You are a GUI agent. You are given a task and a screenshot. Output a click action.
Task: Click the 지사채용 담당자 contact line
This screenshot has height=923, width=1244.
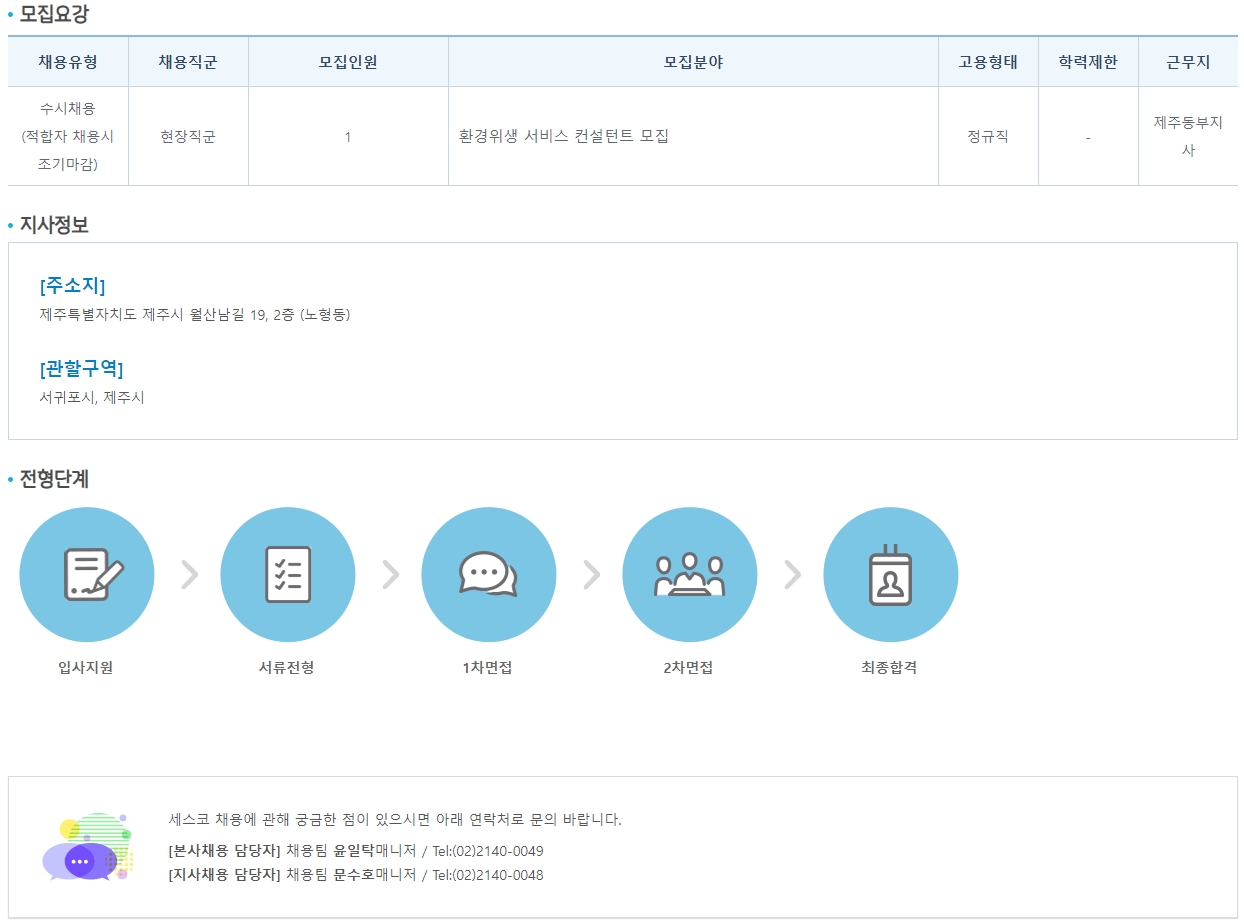click(x=356, y=875)
